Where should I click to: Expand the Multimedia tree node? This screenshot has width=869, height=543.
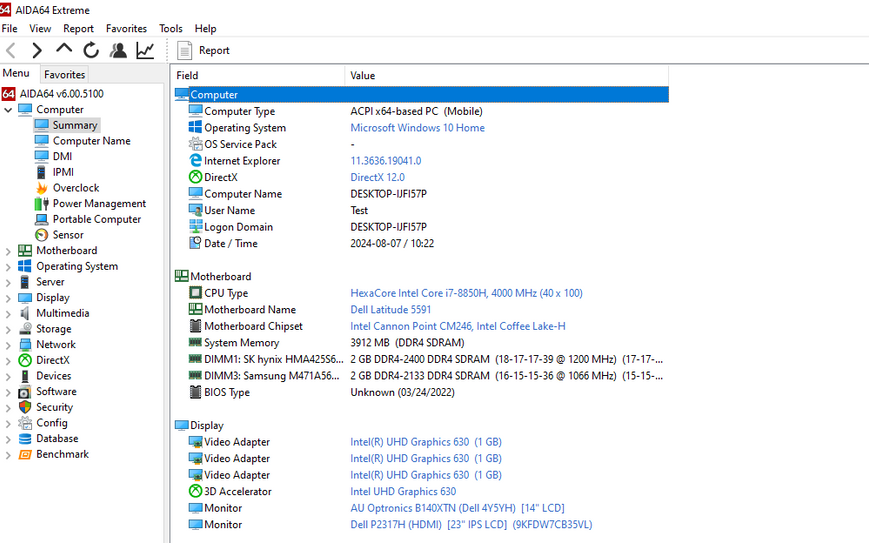click(x=8, y=314)
